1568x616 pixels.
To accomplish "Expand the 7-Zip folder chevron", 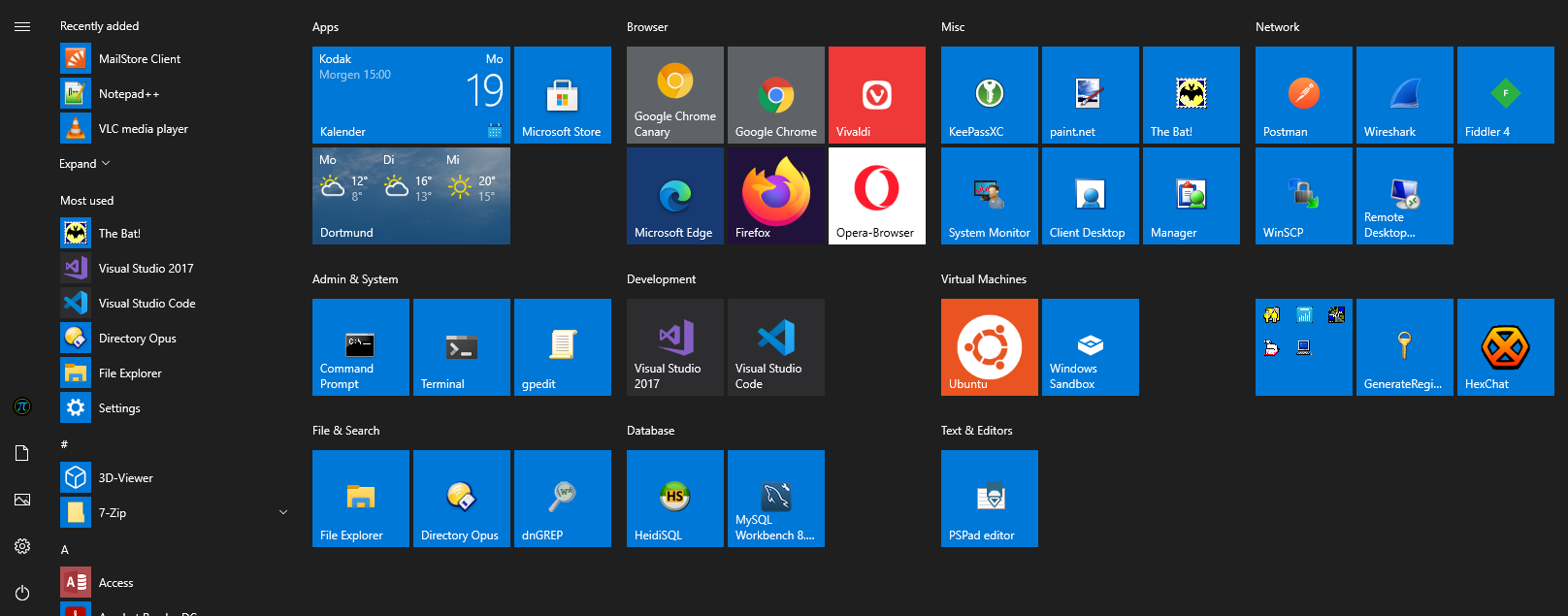I will point(283,512).
